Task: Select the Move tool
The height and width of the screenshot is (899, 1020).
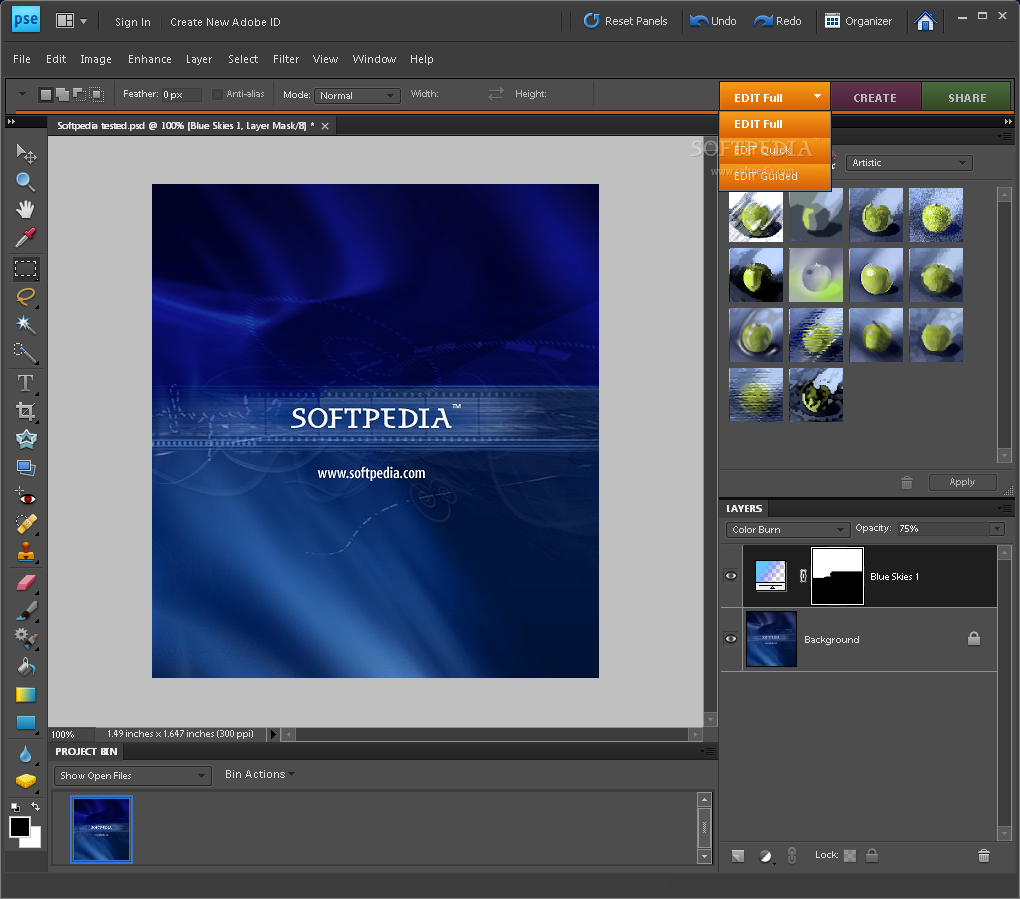Action: (25, 154)
